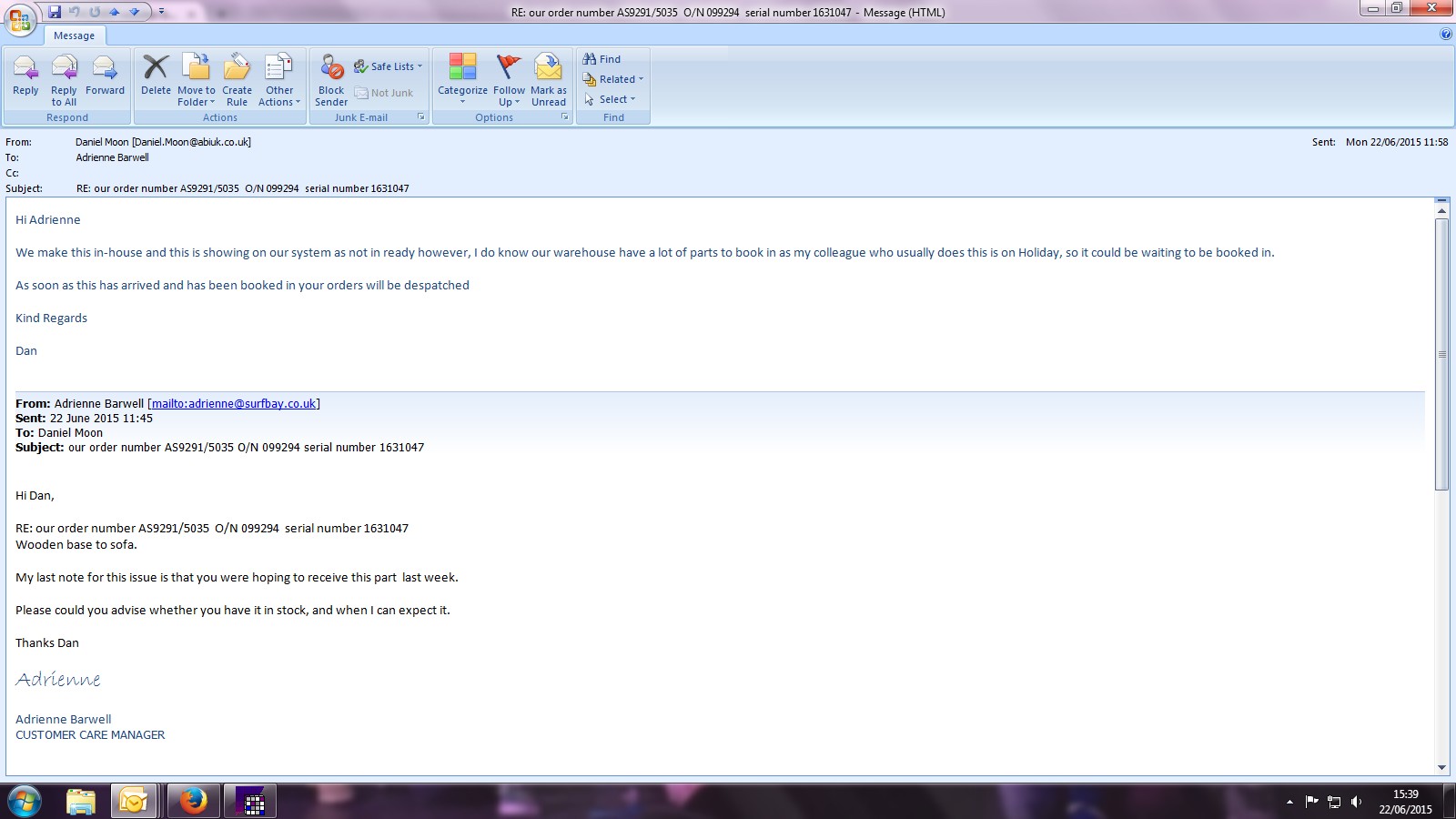The width and height of the screenshot is (1456, 819).
Task: Mark the message as Unread
Action: click(x=549, y=79)
